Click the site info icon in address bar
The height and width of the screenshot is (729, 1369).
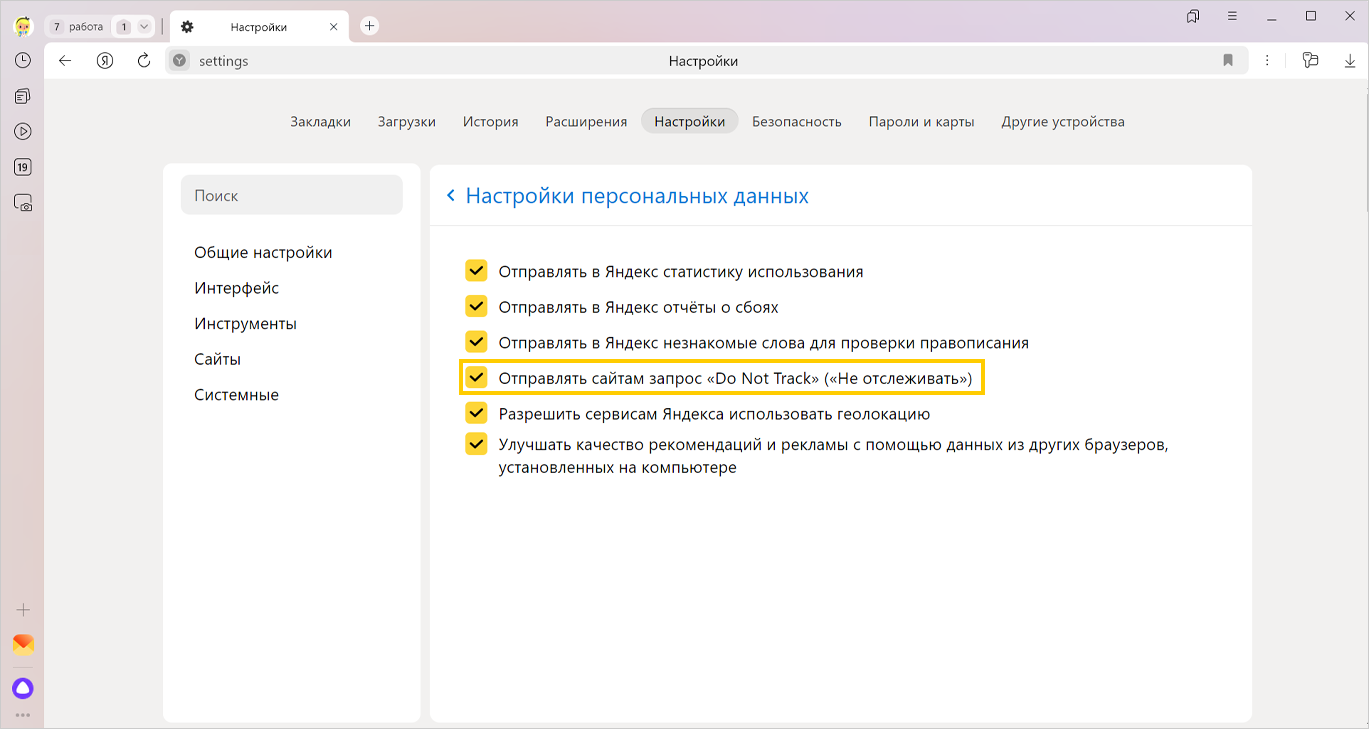pos(179,61)
